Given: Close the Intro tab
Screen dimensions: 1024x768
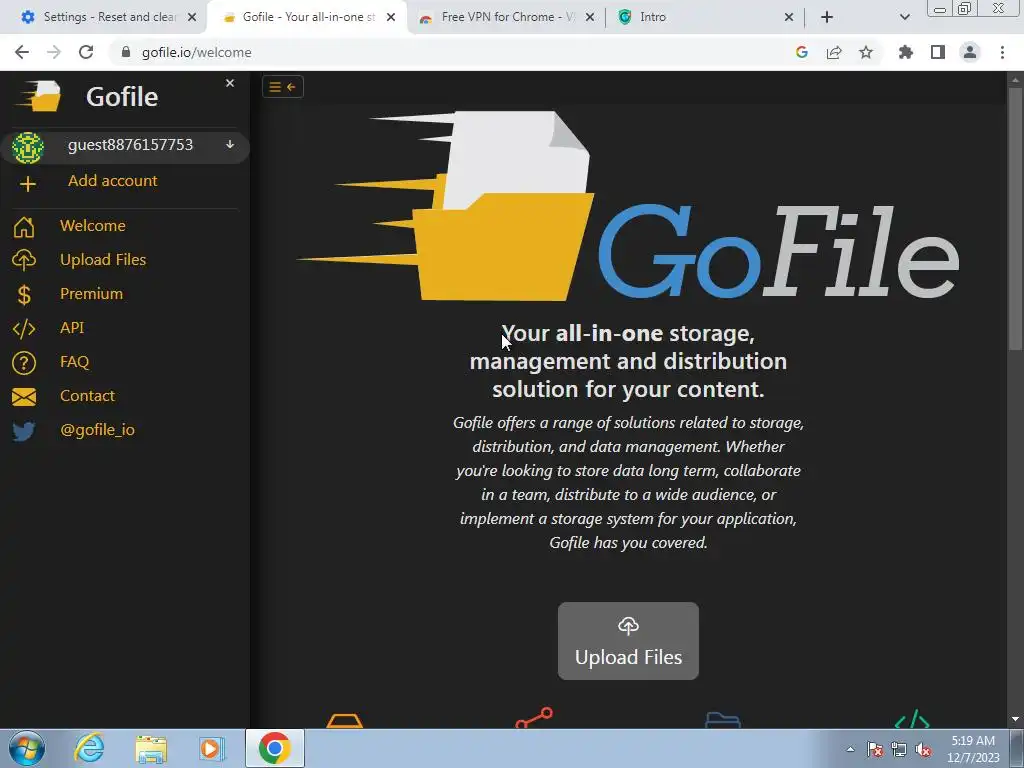Looking at the screenshot, I should click(789, 17).
